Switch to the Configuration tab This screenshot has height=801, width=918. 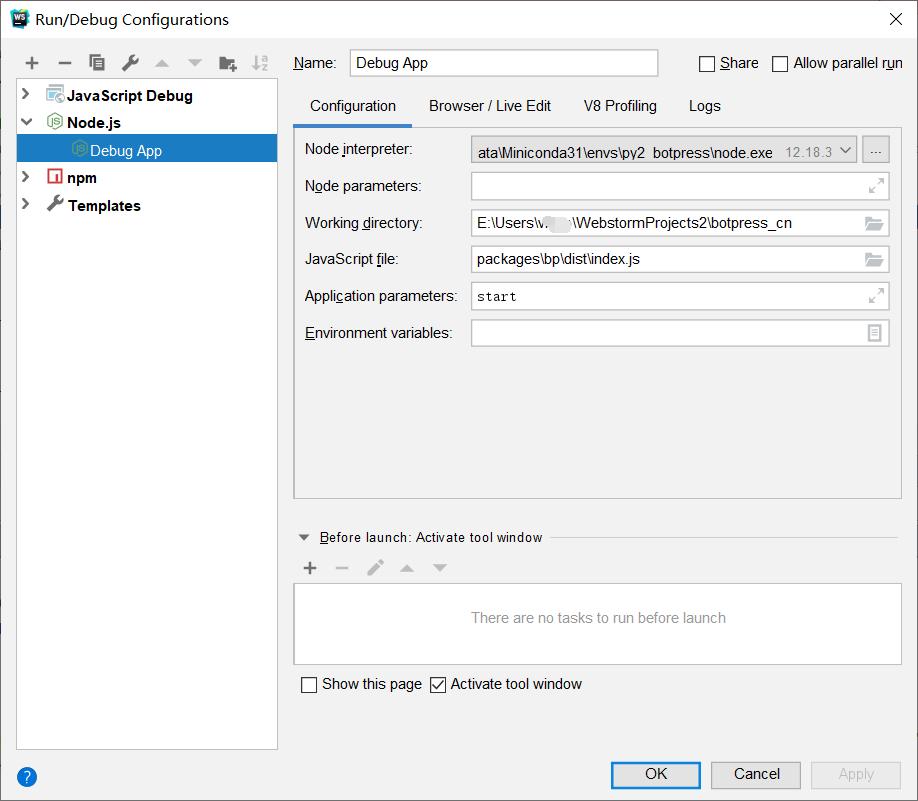pyautogui.click(x=353, y=106)
